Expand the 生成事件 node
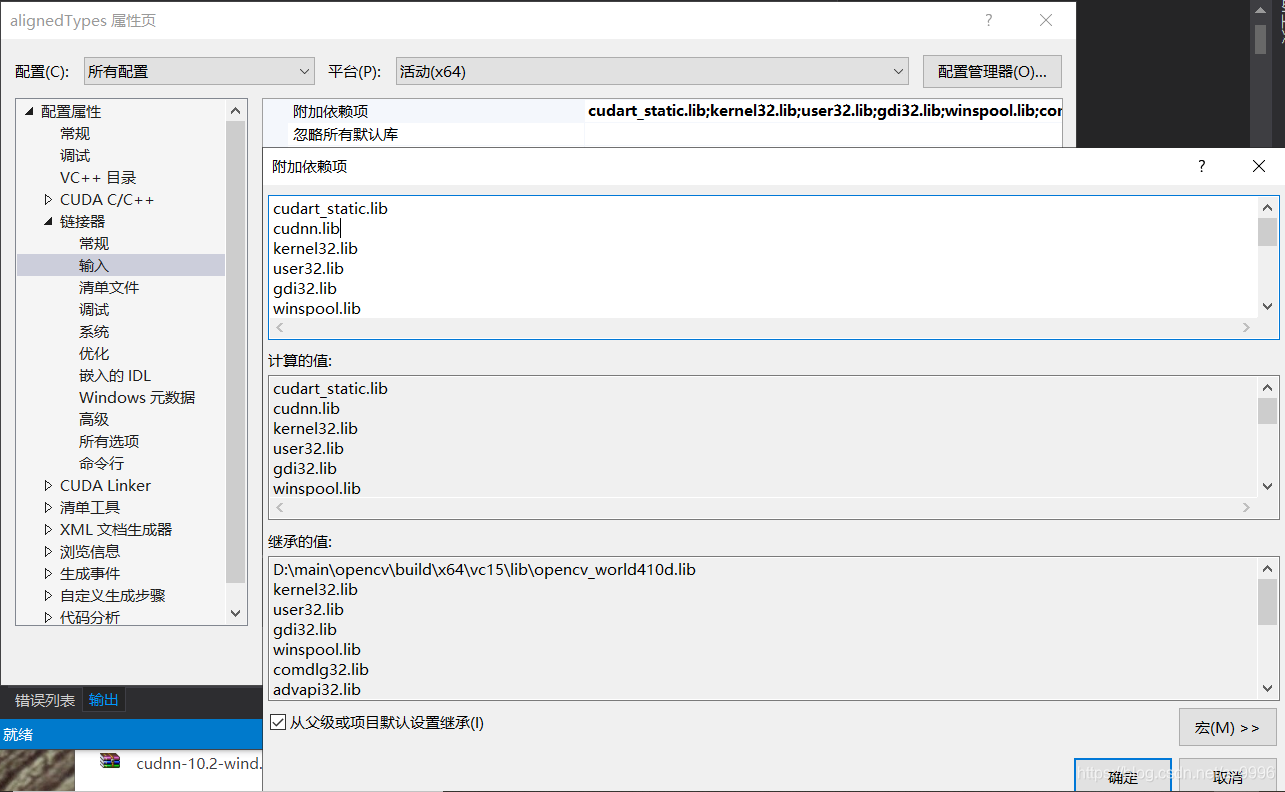 [x=48, y=573]
